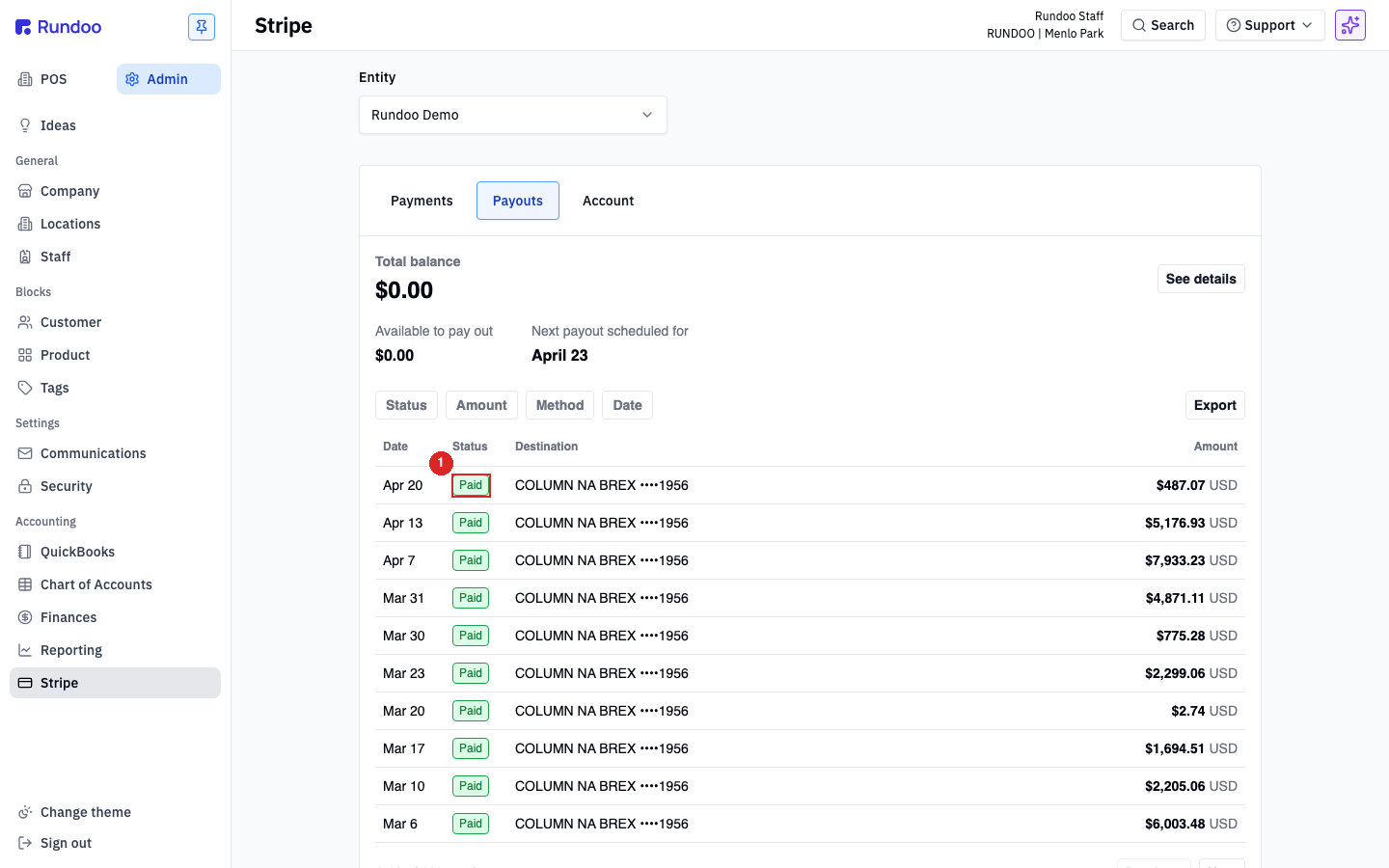1389x868 pixels.
Task: Click the Security lock icon
Action: point(25,486)
